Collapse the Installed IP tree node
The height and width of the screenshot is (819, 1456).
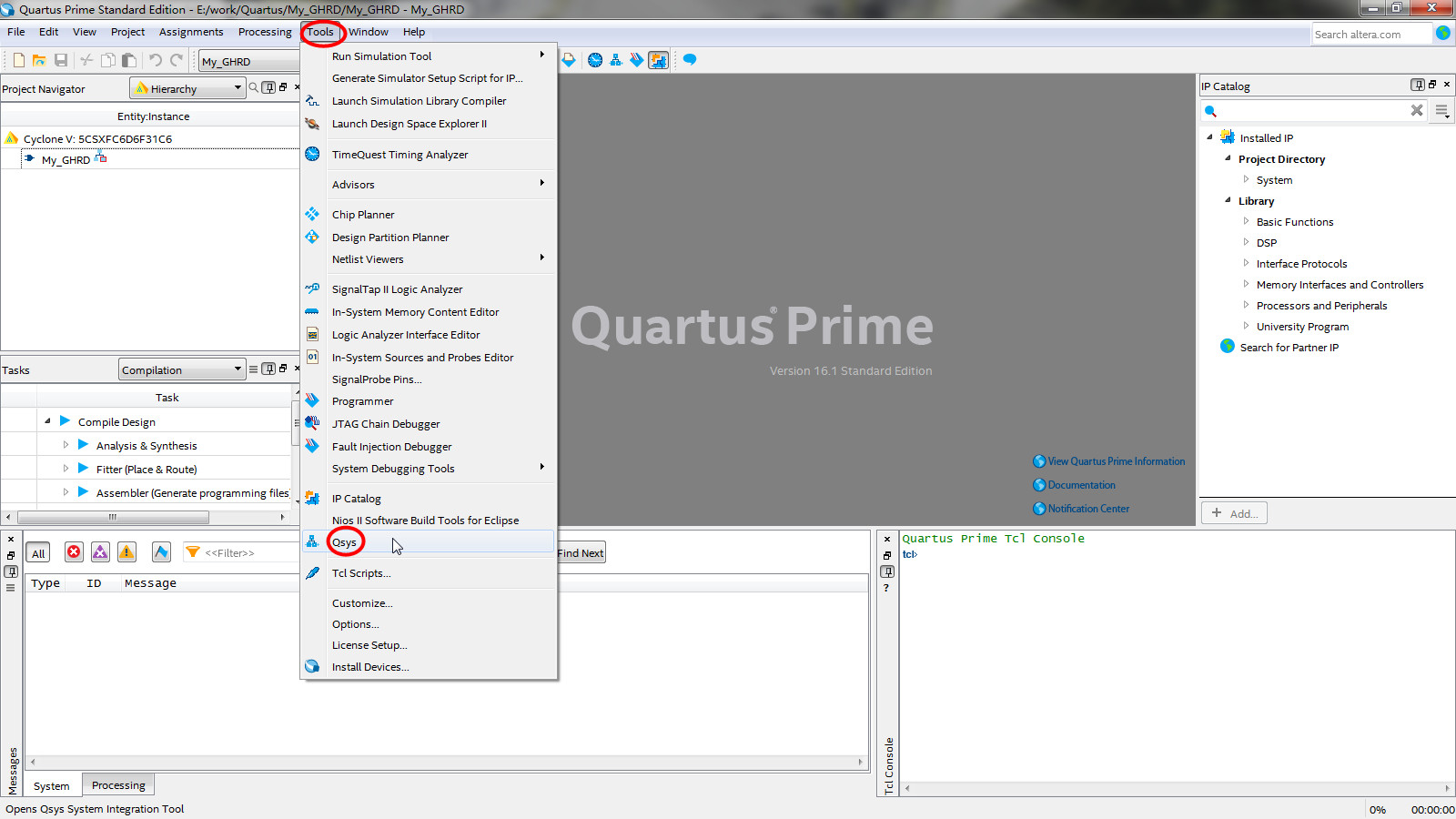coord(1209,137)
